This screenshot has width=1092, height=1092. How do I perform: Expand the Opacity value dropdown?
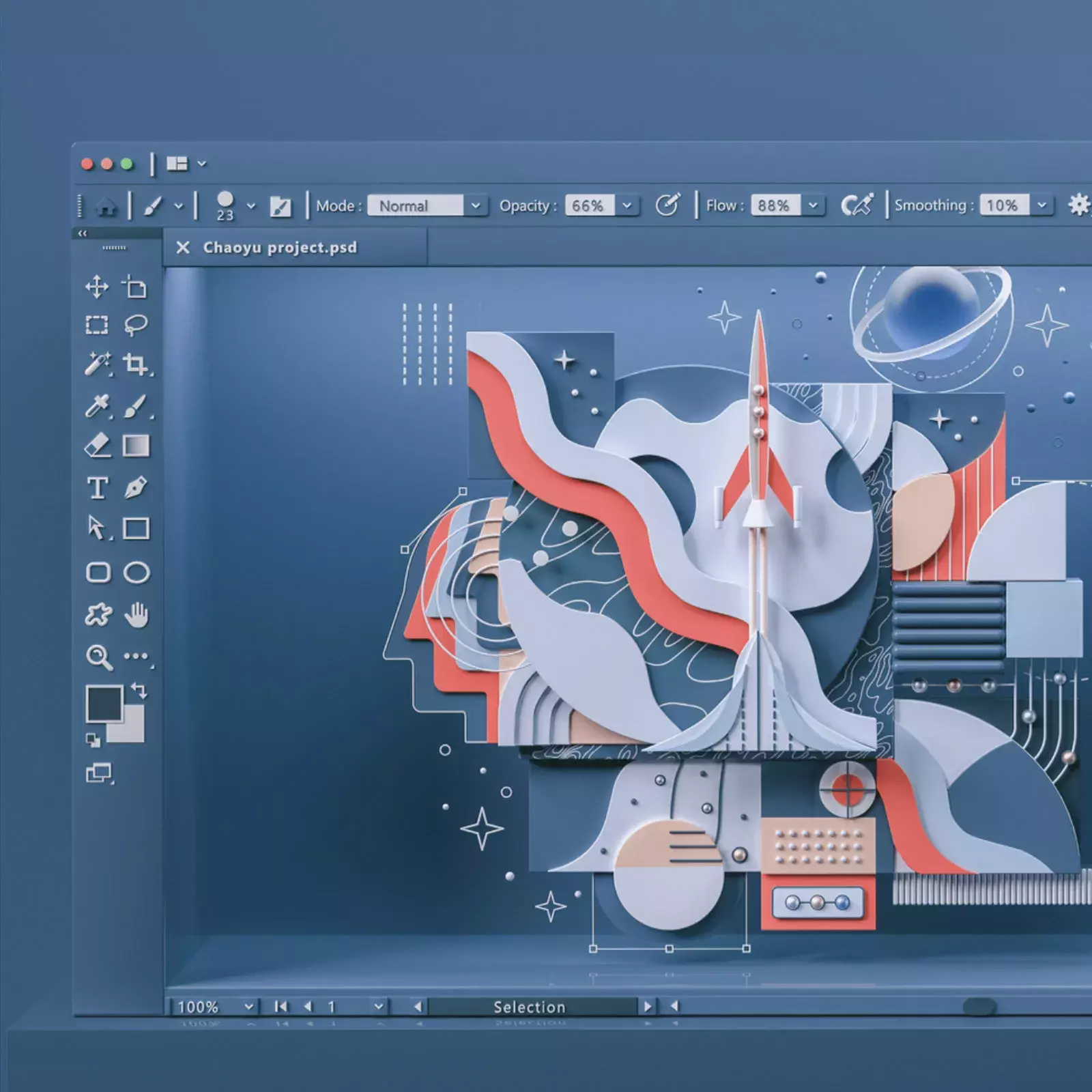[x=627, y=206]
